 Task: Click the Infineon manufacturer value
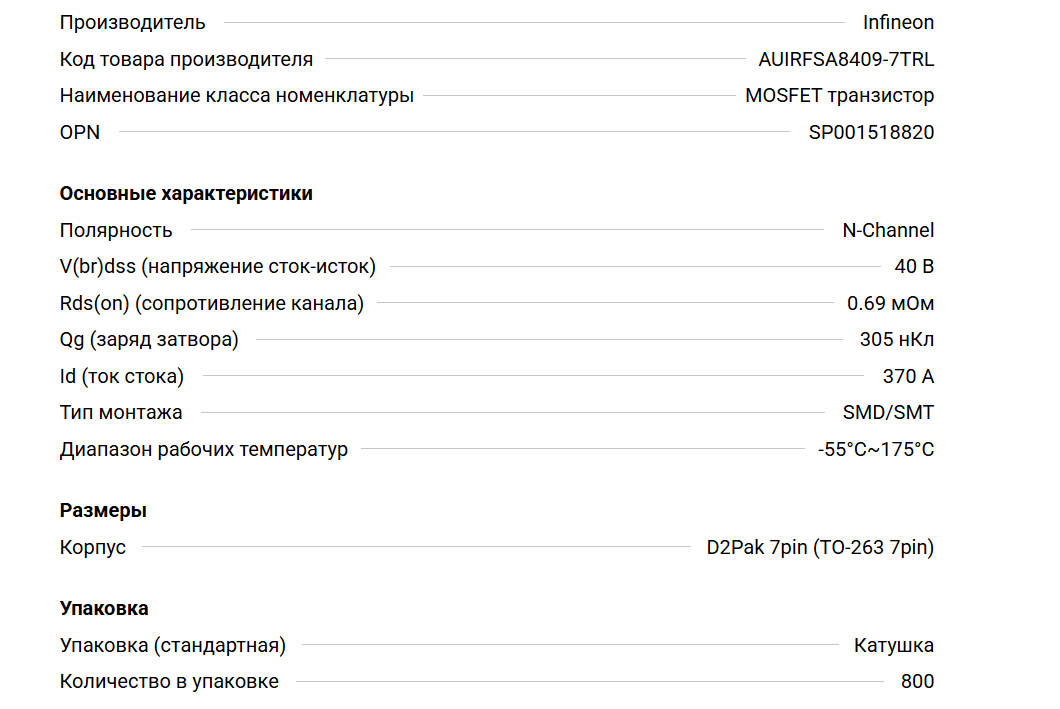898,22
